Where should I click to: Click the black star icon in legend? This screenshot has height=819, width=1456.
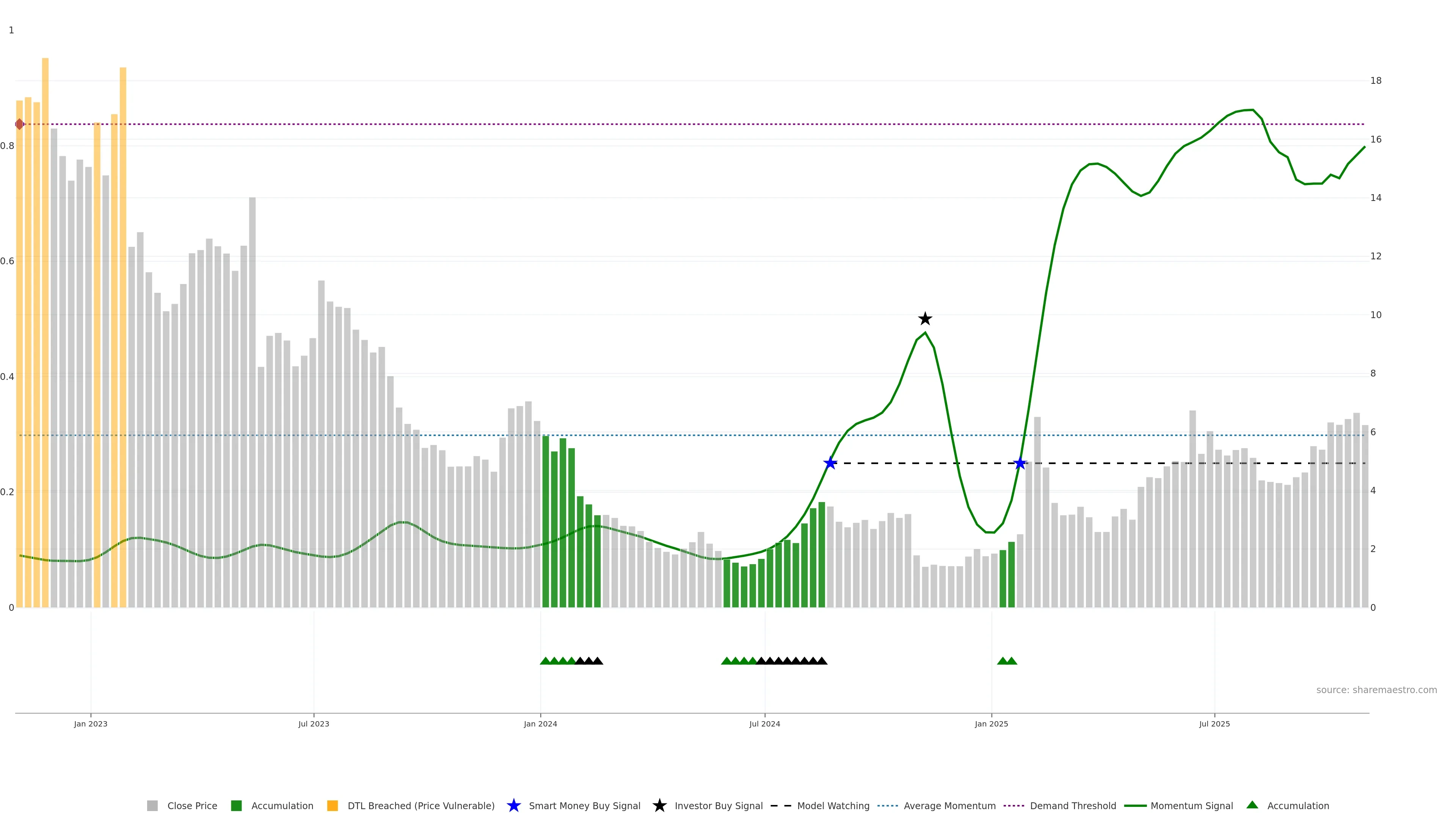point(659,805)
